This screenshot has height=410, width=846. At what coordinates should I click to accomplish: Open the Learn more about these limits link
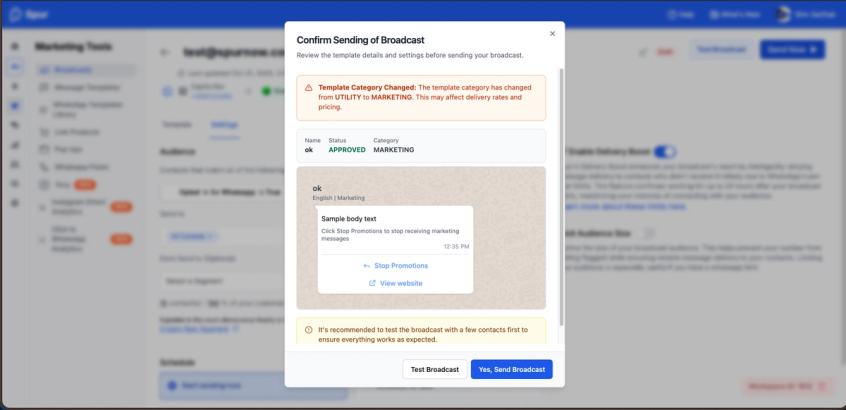624,207
